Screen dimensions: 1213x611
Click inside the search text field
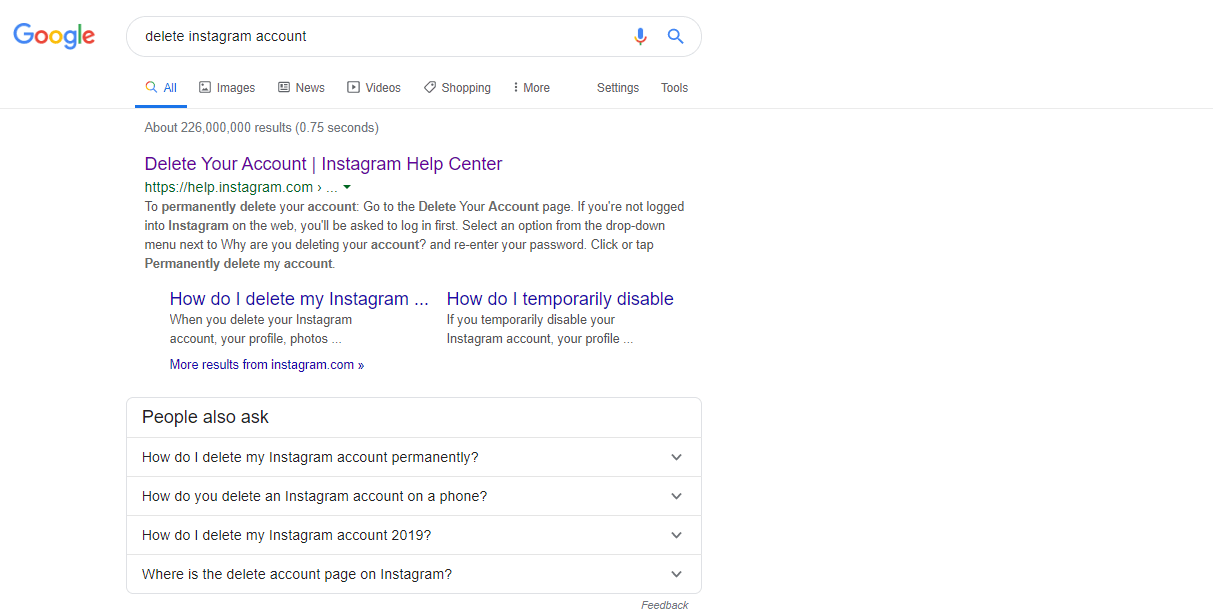[380, 36]
